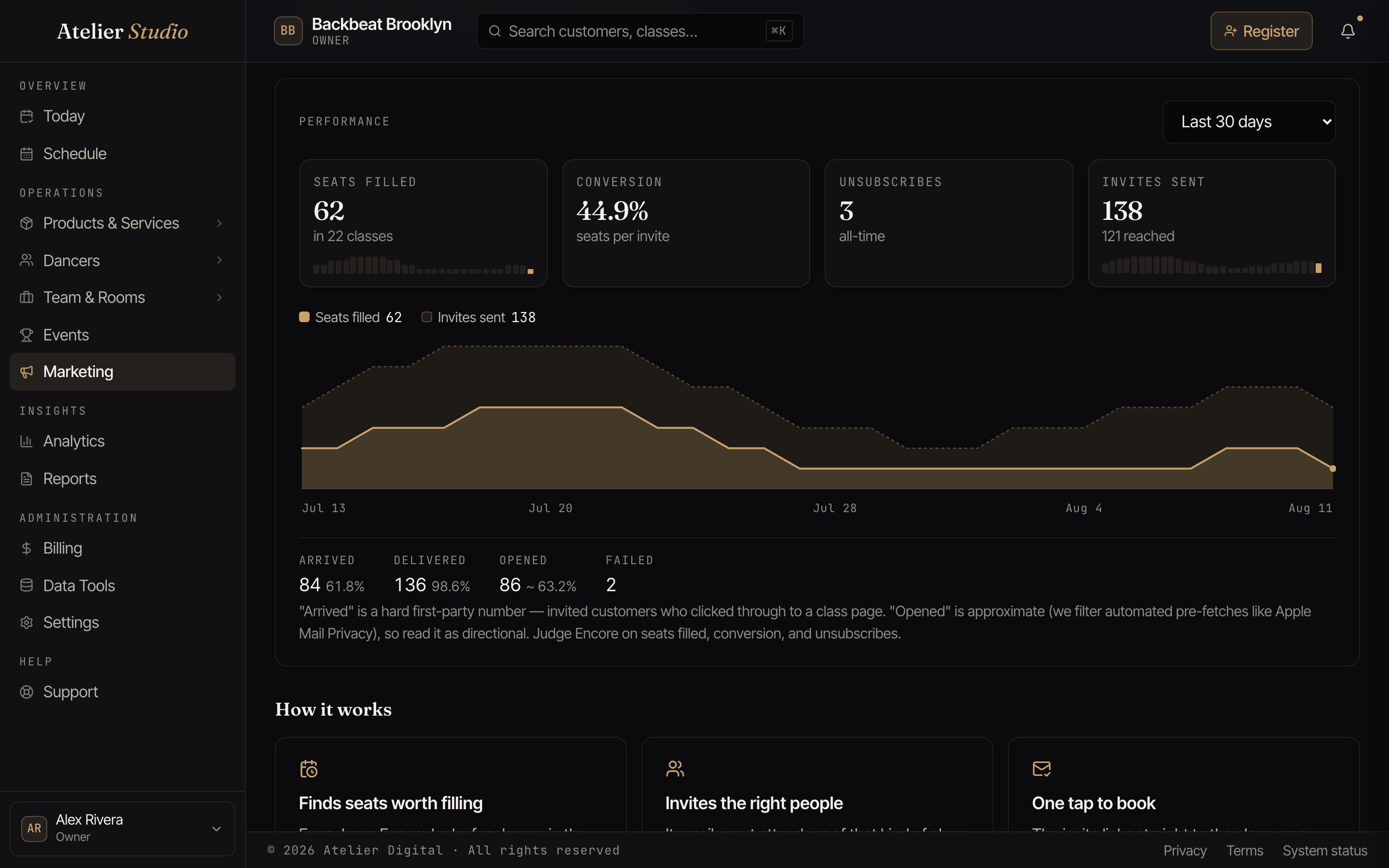1389x868 pixels.
Task: Click the search magnifier icon
Action: tap(495, 31)
